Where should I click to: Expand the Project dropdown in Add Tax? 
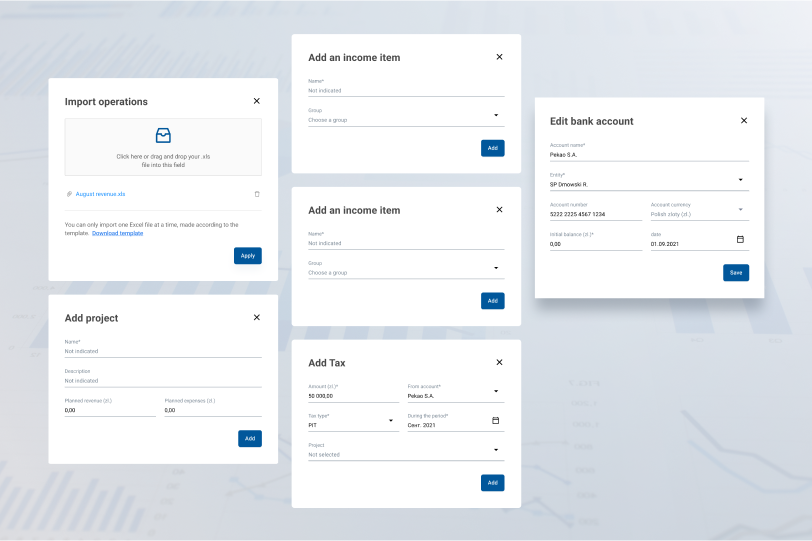[496, 450]
